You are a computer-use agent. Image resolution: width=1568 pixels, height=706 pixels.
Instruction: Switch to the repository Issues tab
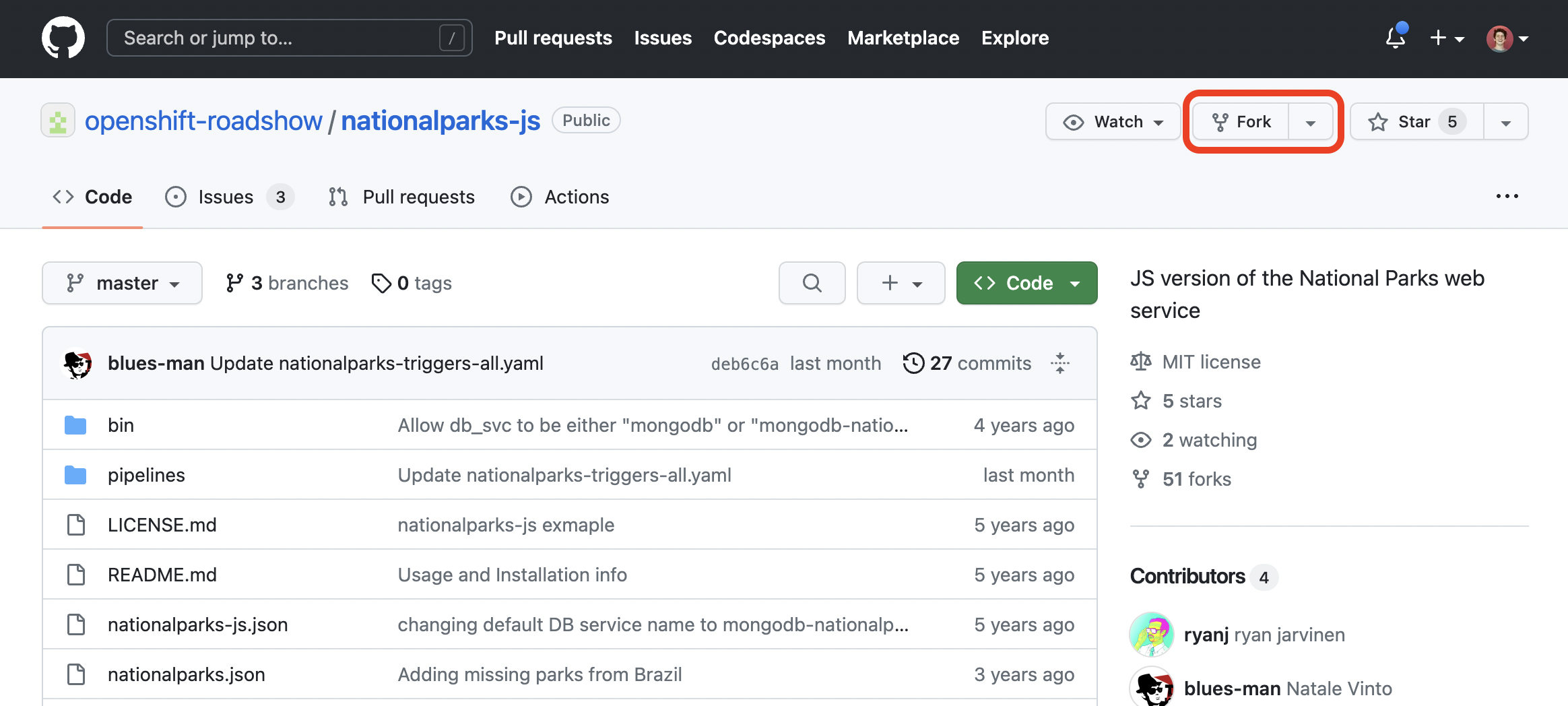[229, 197]
